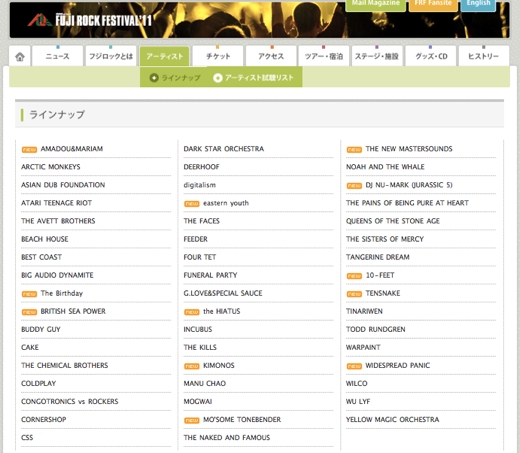Image resolution: width=520 pixels, height=453 pixels.
Task: Click the new badge next to AMADOU&MARIAM
Action: [x=29, y=150]
